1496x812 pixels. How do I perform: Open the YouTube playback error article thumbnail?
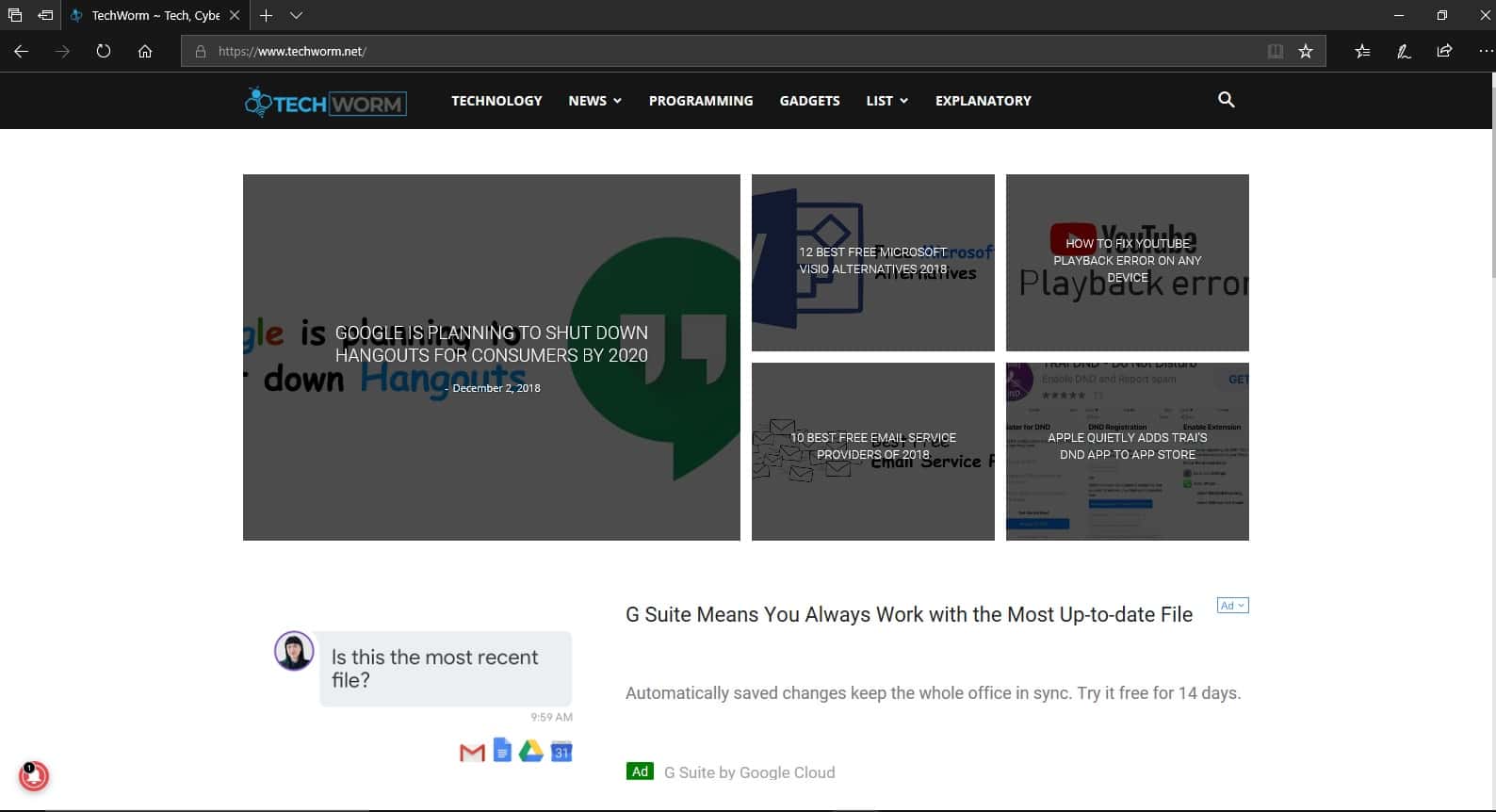point(1127,262)
